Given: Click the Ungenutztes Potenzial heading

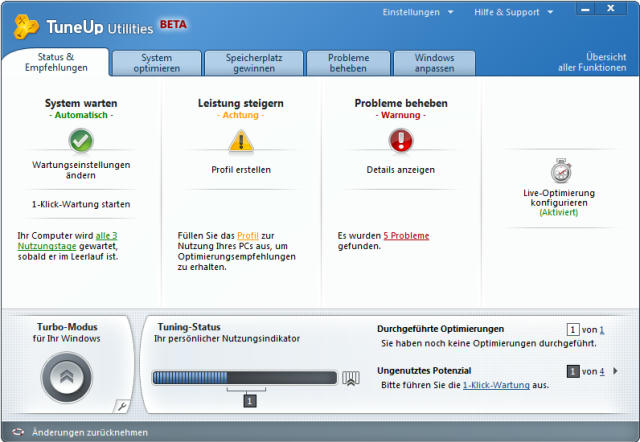Looking at the screenshot, I should 424,371.
